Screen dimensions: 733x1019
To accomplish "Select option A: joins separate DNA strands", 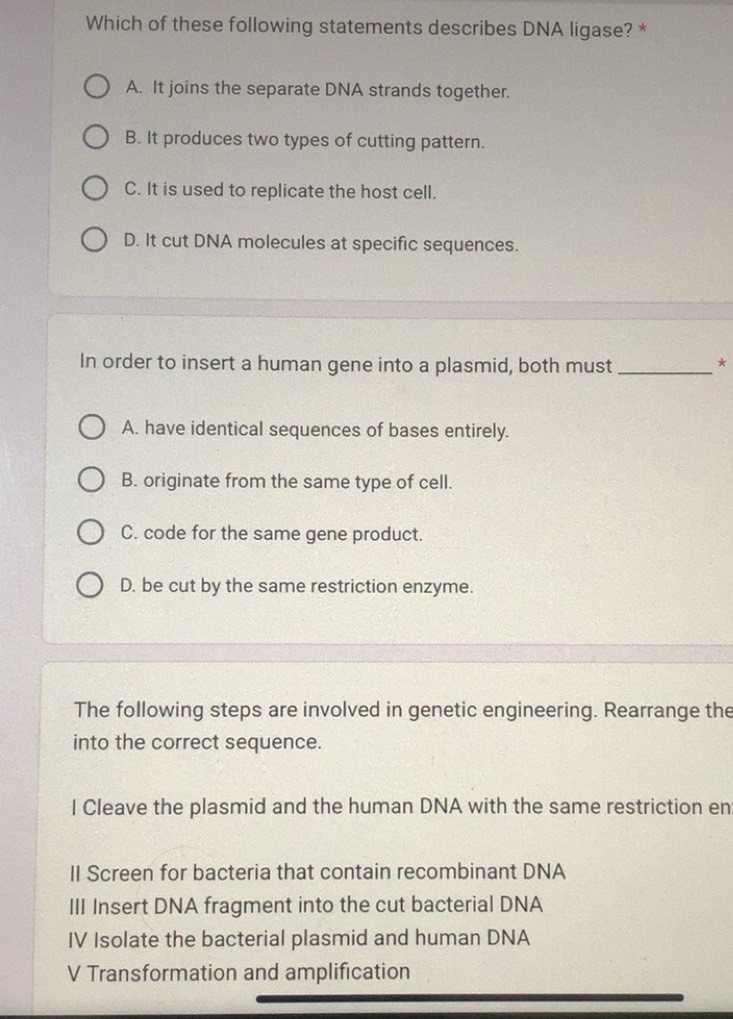I will point(96,90).
